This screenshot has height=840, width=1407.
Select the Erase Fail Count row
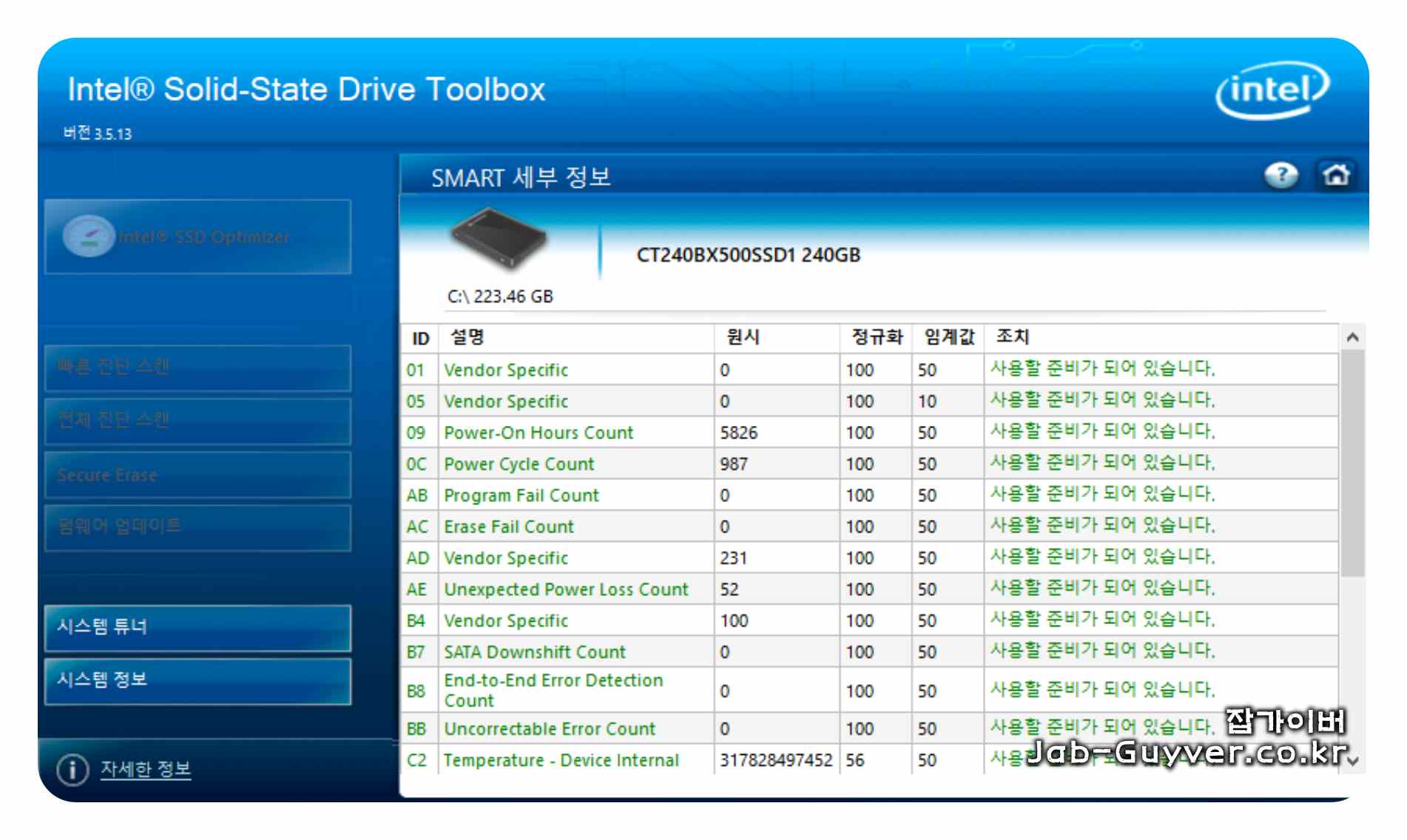(x=870, y=526)
